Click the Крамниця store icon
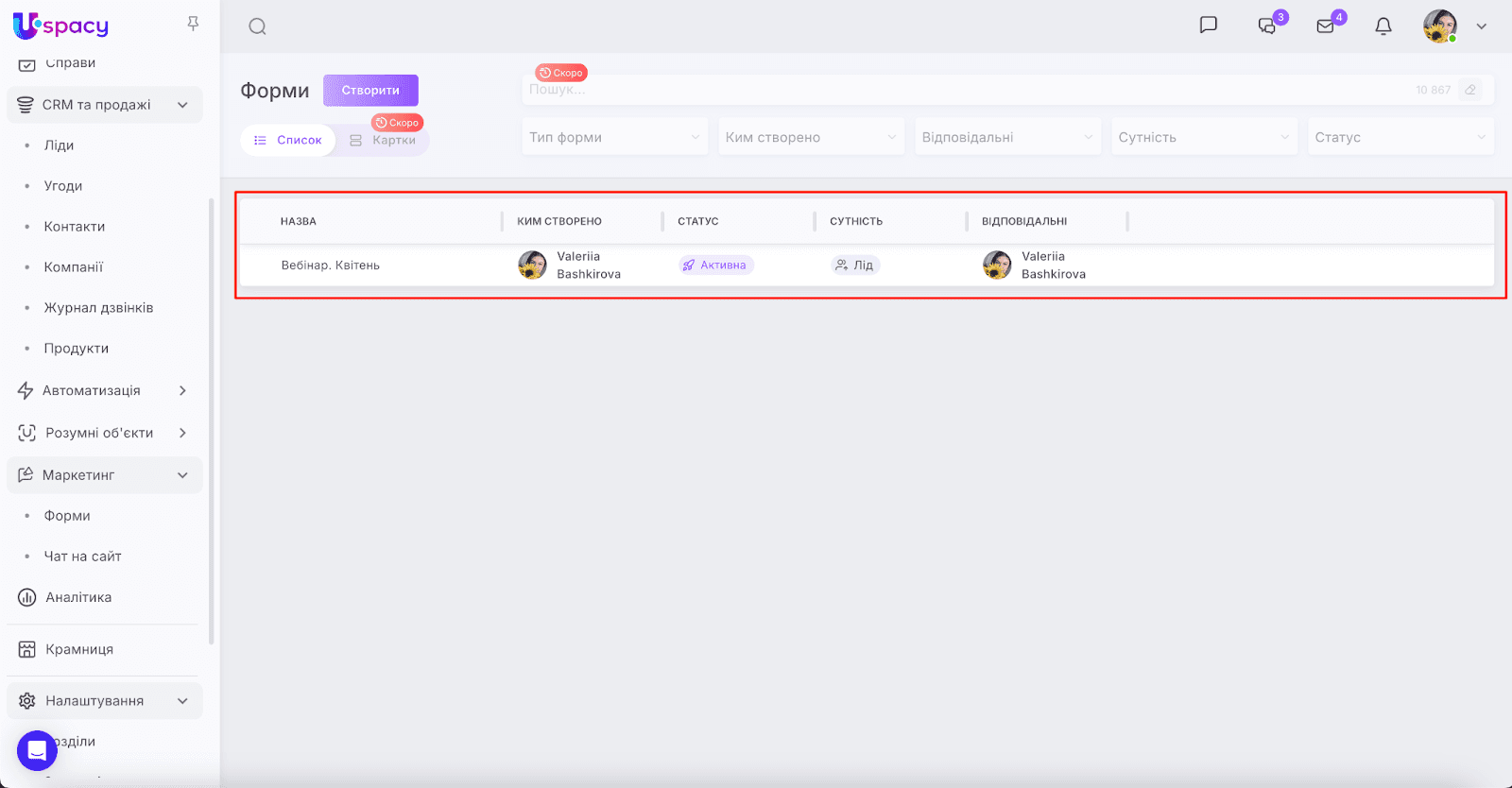Screen dimensions: 1512x788 point(26,649)
